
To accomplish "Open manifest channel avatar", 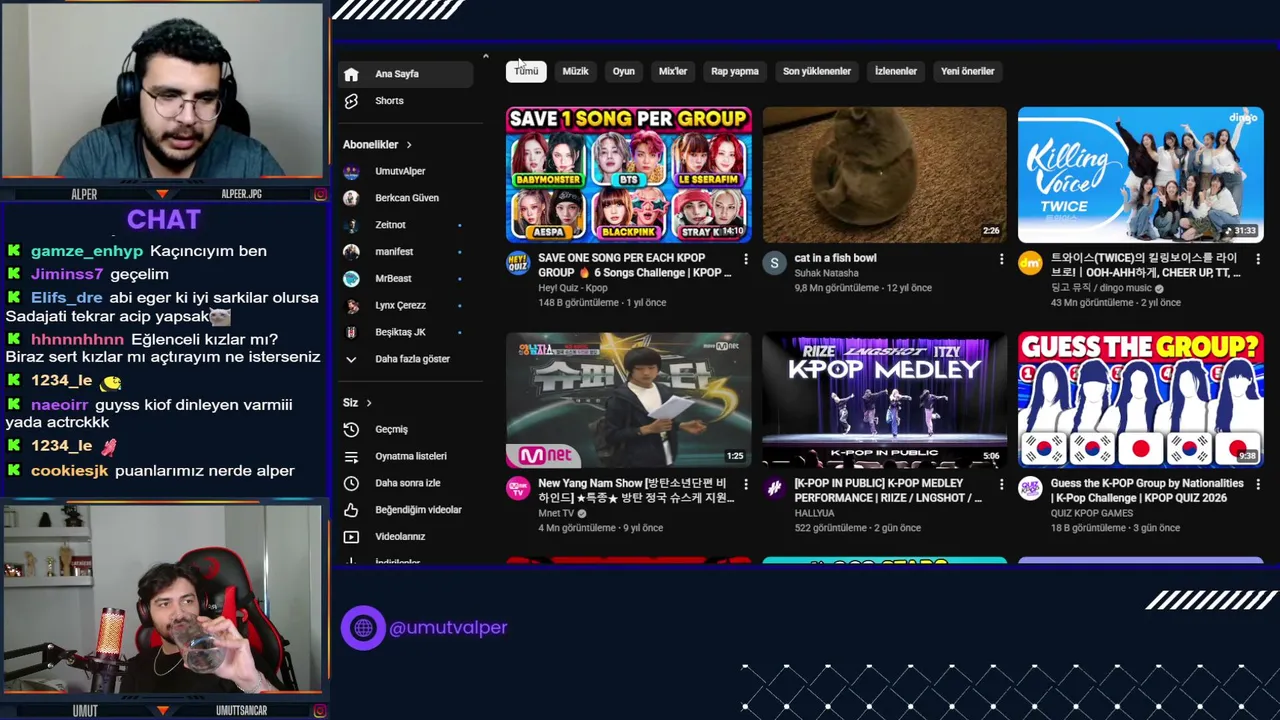I will click(x=351, y=252).
